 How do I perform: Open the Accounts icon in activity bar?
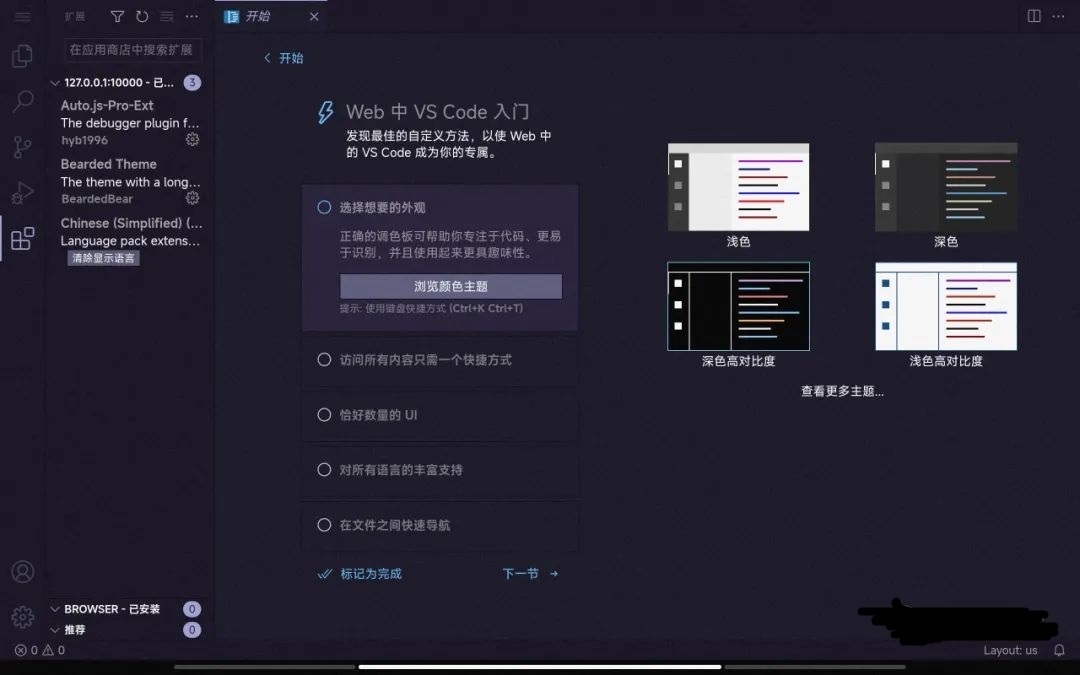click(22, 572)
